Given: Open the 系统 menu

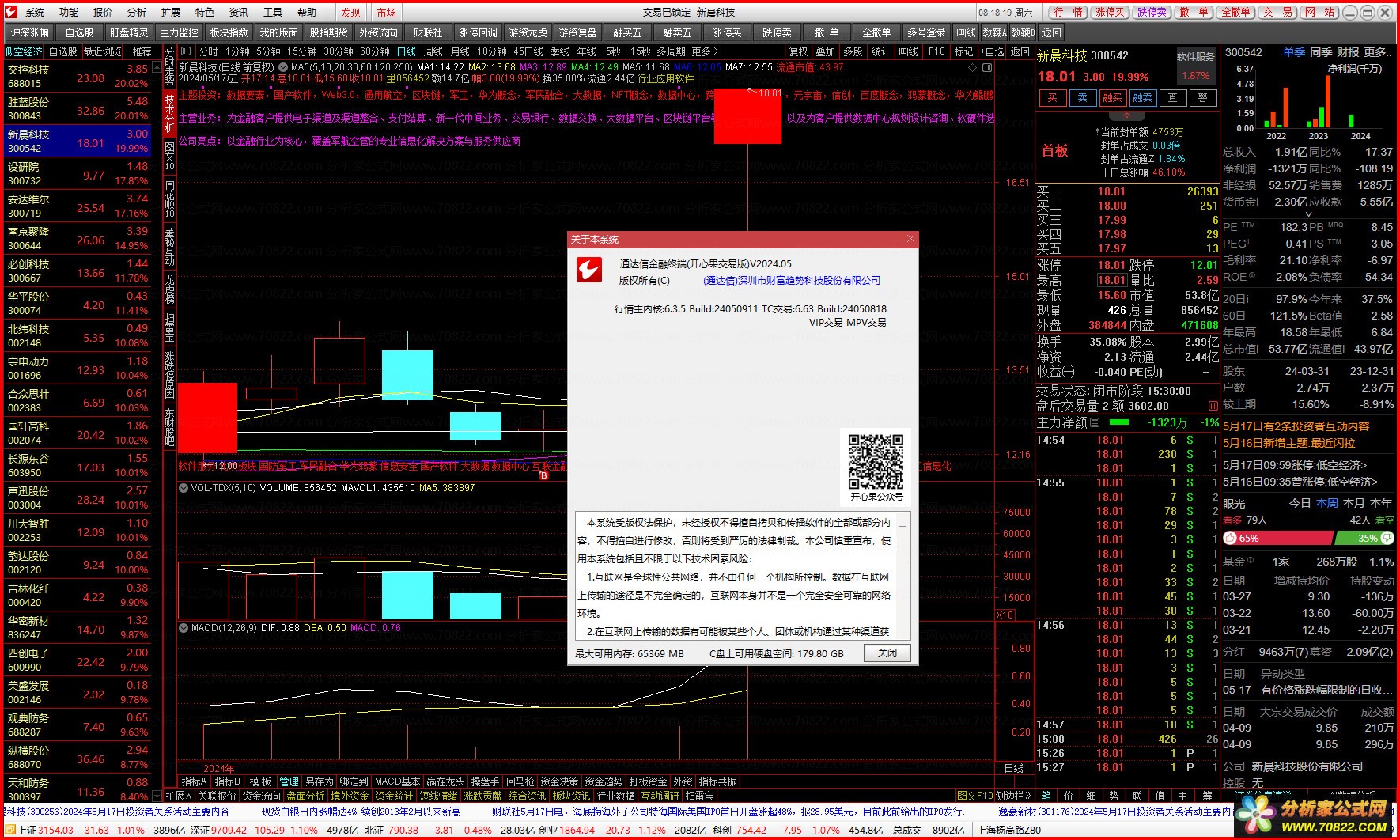Looking at the screenshot, I should tap(35, 13).
